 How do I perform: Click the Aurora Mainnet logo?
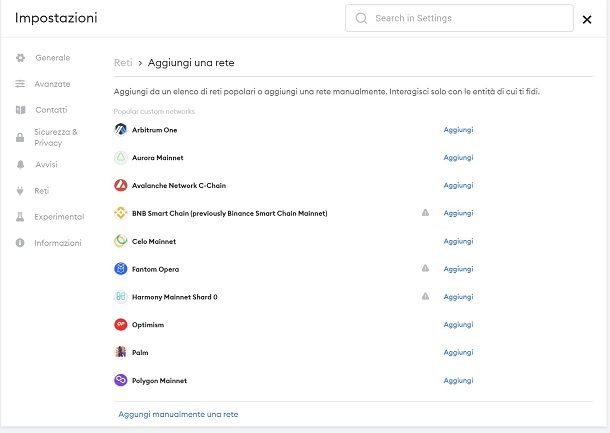pos(121,158)
